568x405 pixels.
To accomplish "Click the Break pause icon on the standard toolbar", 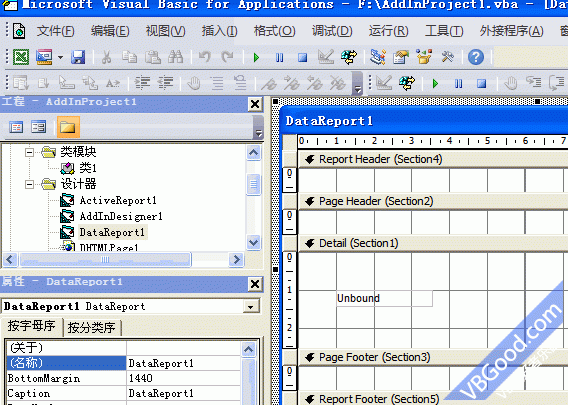I will 279,57.
